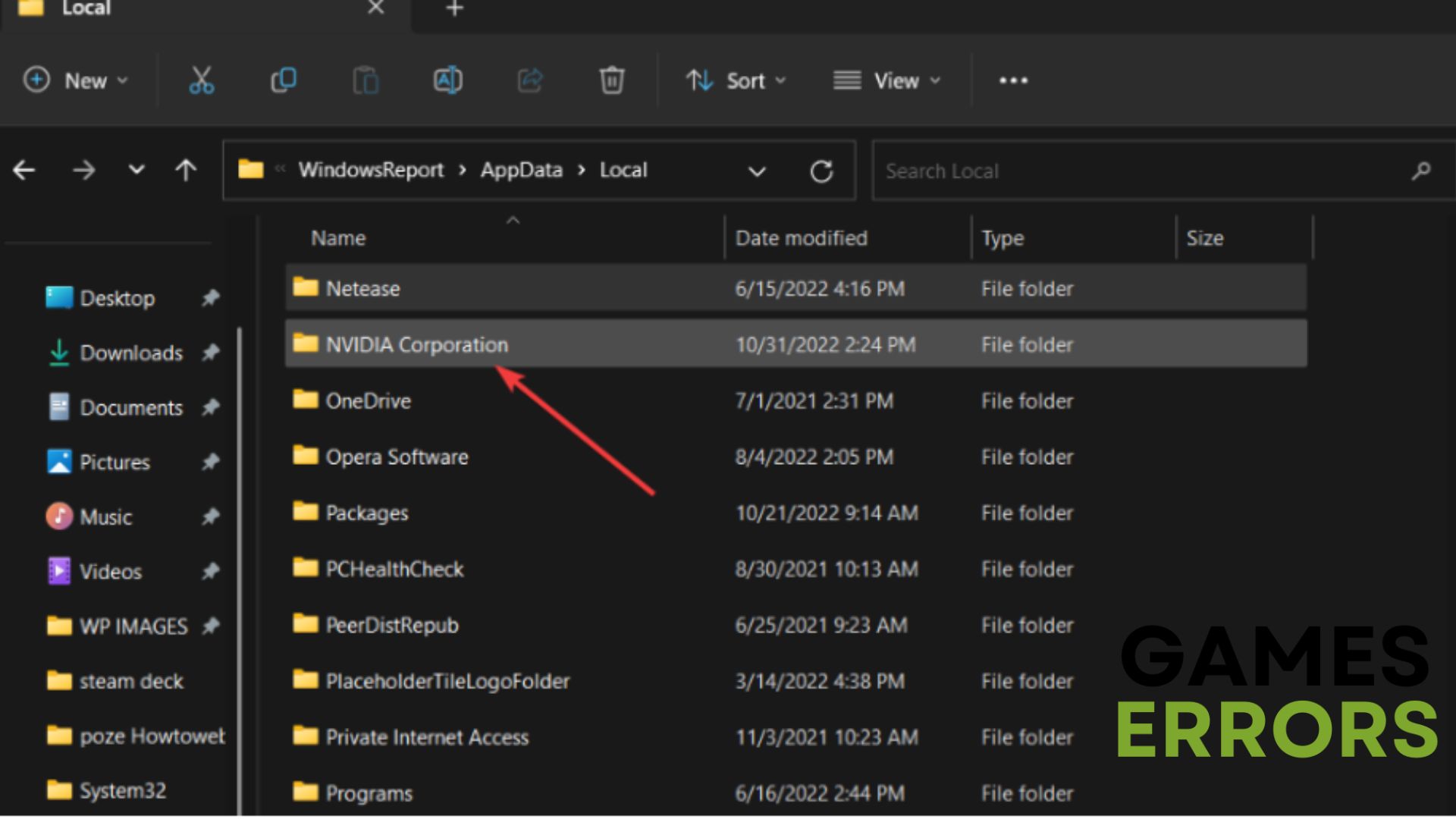Go up one folder level arrow
Image resolution: width=1456 pixels, height=819 pixels.
click(186, 170)
